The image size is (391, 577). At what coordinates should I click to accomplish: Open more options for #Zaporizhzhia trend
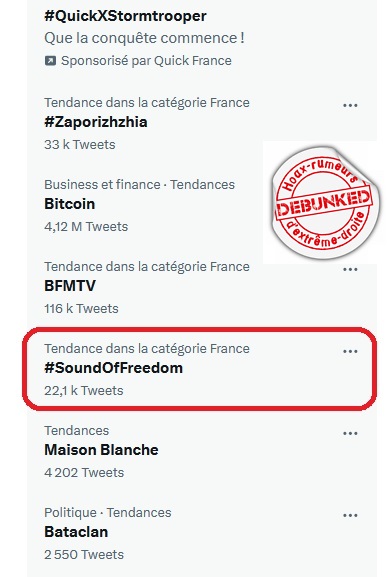click(350, 105)
